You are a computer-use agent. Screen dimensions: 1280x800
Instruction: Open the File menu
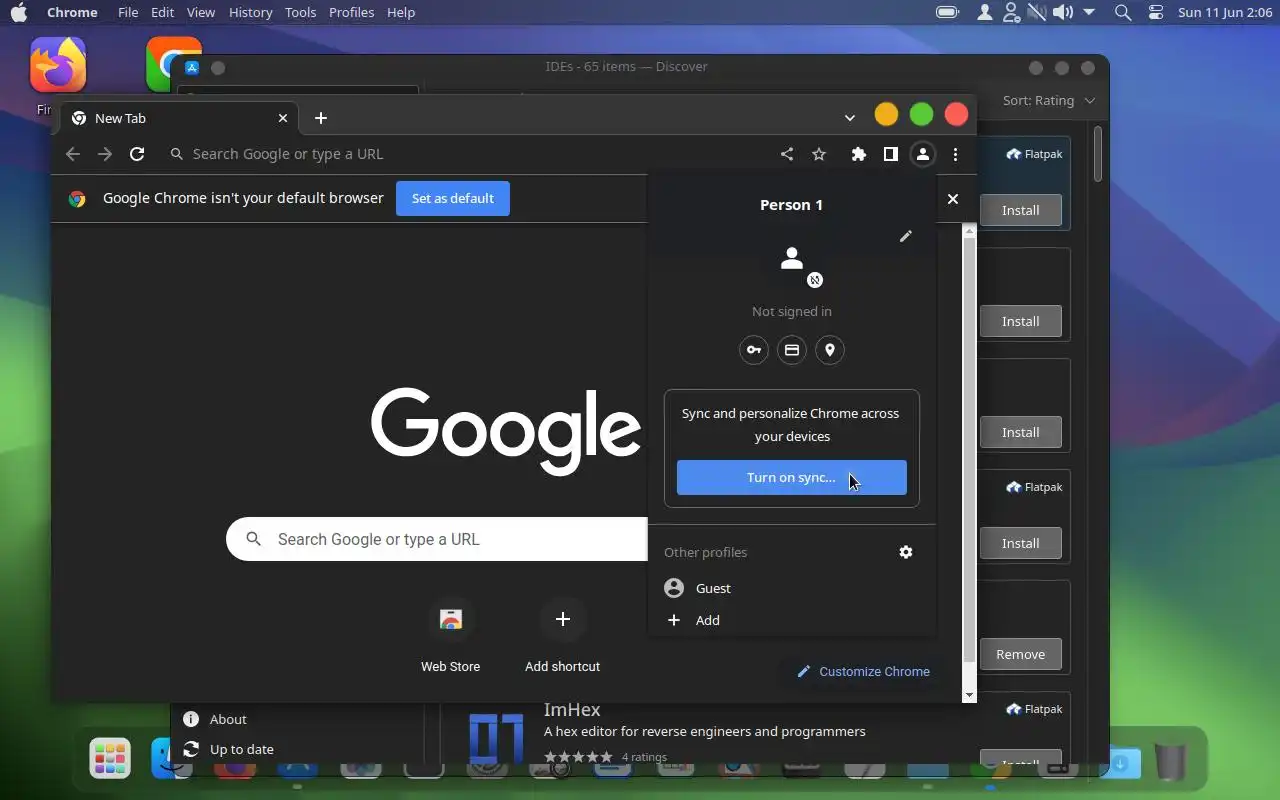pos(128,12)
